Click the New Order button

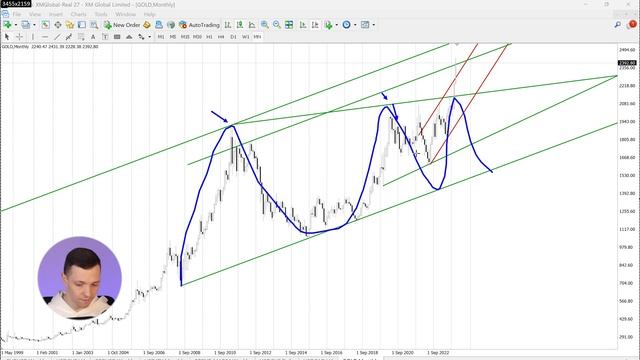(x=122, y=25)
